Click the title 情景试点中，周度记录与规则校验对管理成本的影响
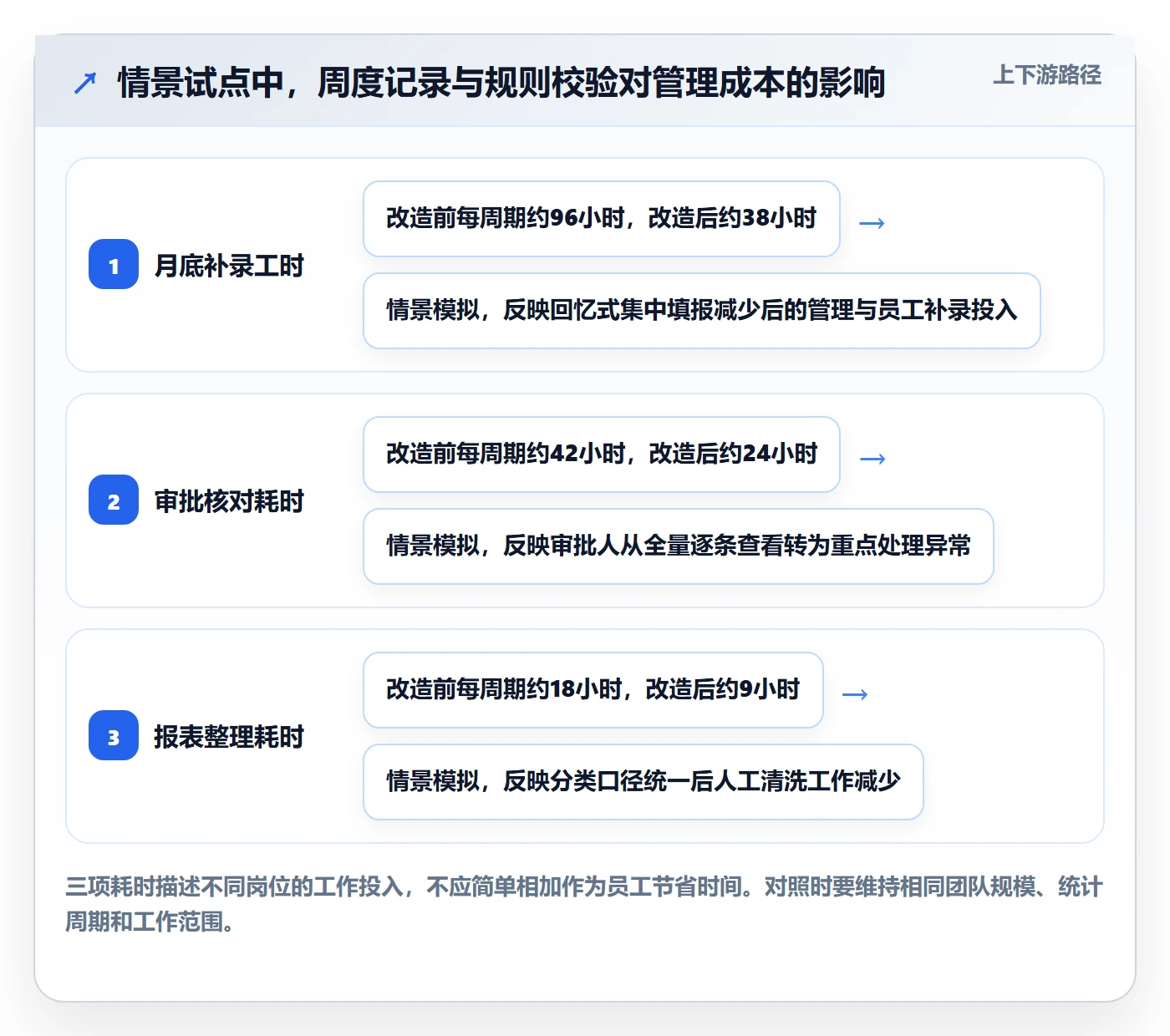1170x1036 pixels. click(x=501, y=83)
